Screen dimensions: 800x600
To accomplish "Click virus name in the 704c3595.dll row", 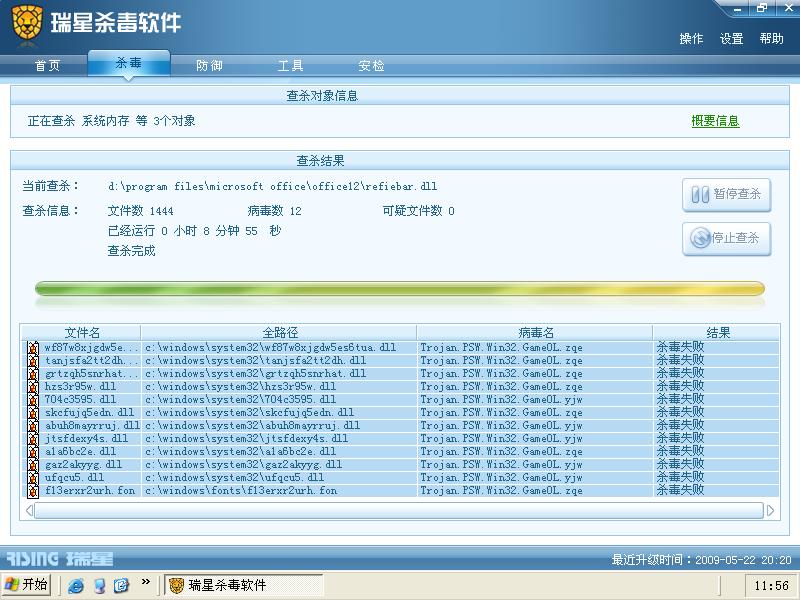I will (x=501, y=400).
